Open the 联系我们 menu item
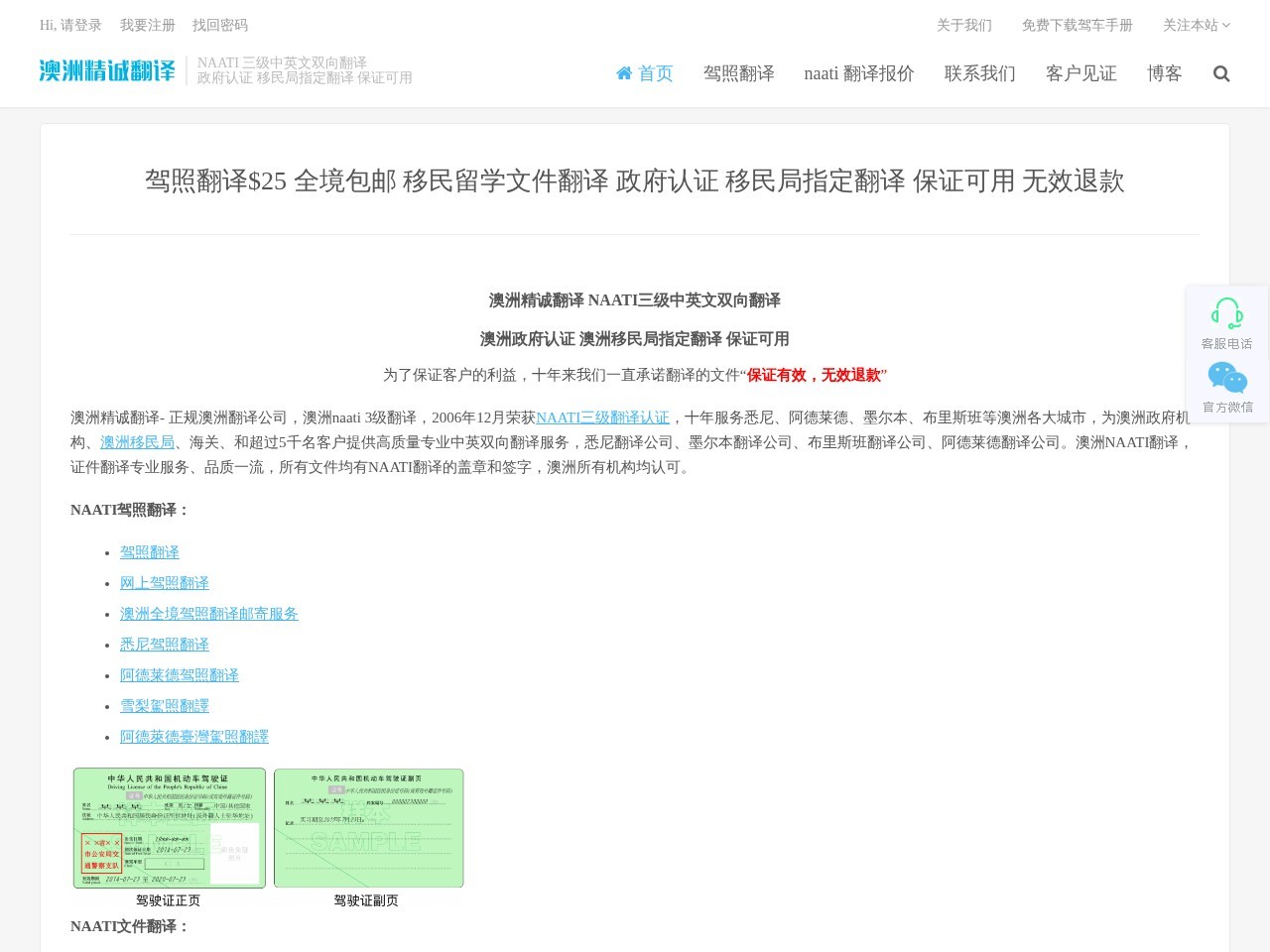1270x952 pixels. point(980,73)
